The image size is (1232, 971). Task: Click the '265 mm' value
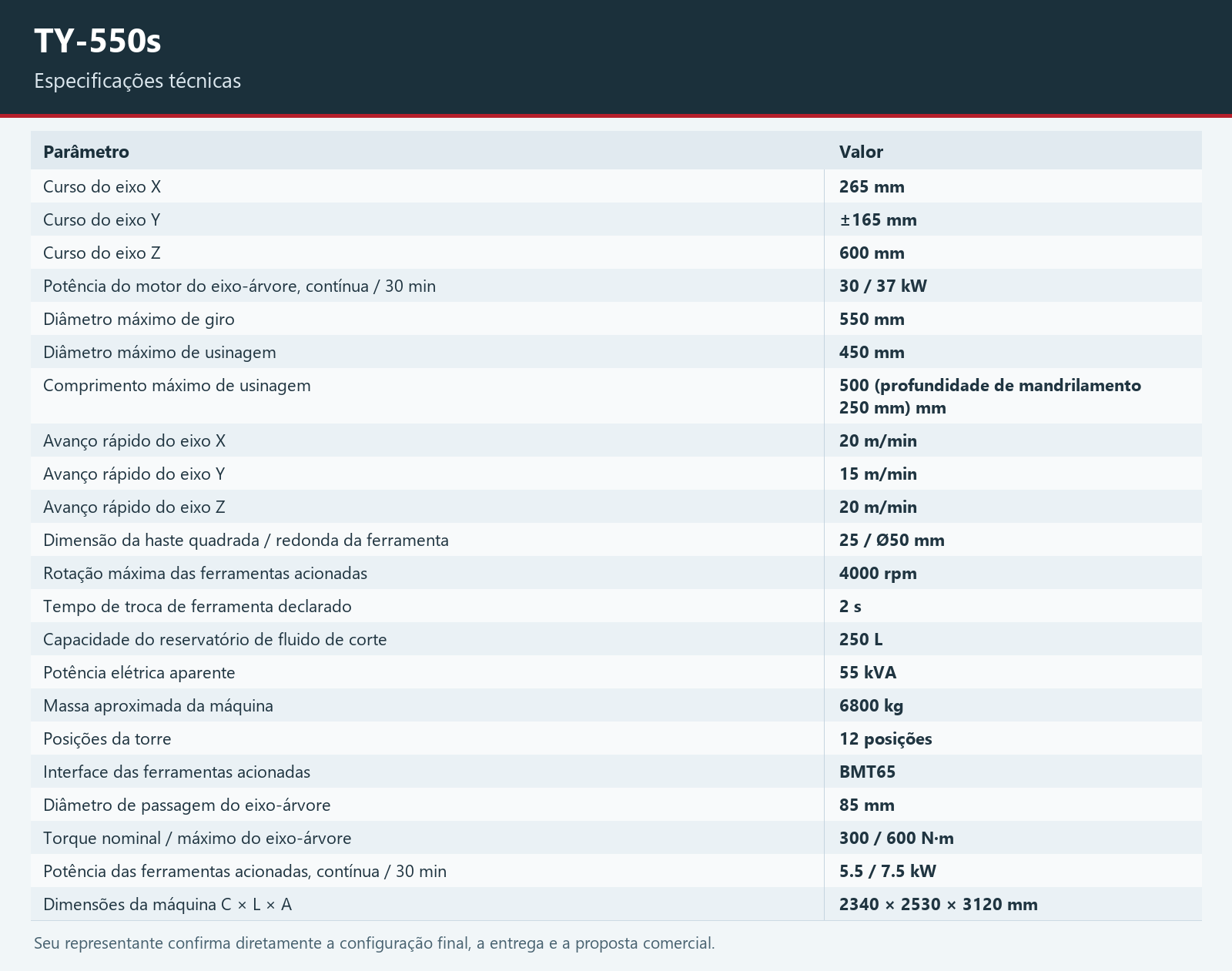(x=872, y=186)
